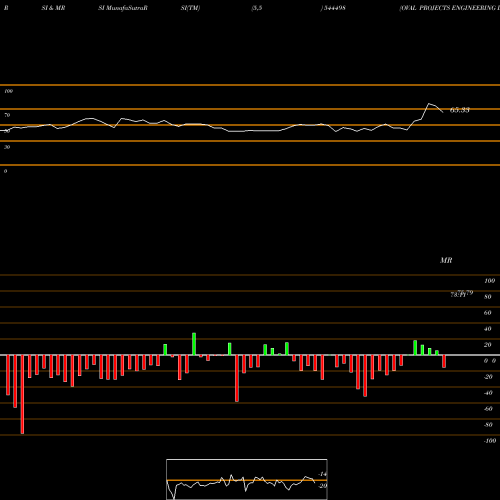Click the stock code 544498 in header

point(334,8)
